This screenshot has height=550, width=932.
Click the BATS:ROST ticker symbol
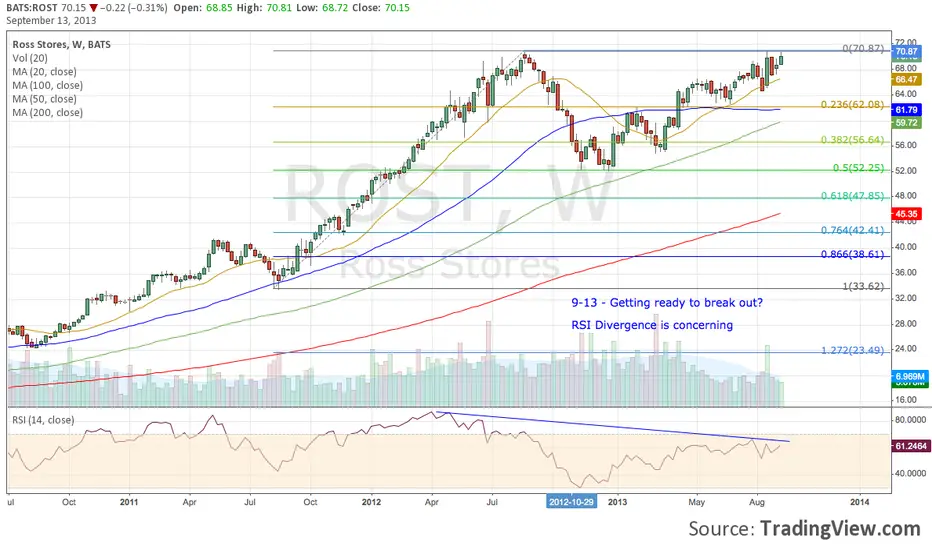32,8
